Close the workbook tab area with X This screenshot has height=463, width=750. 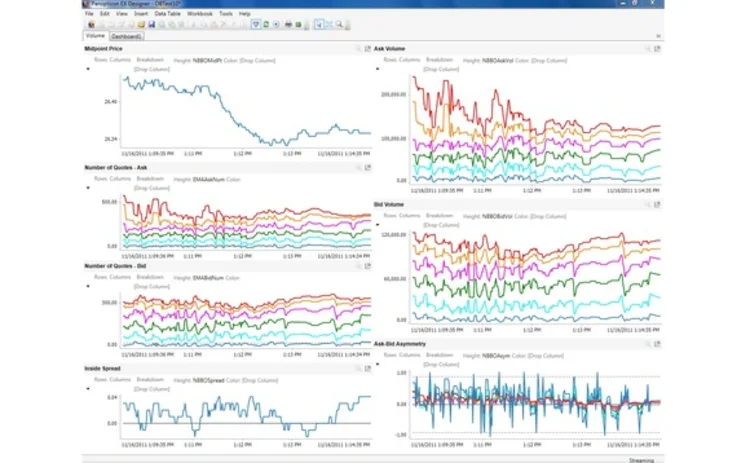click(658, 36)
